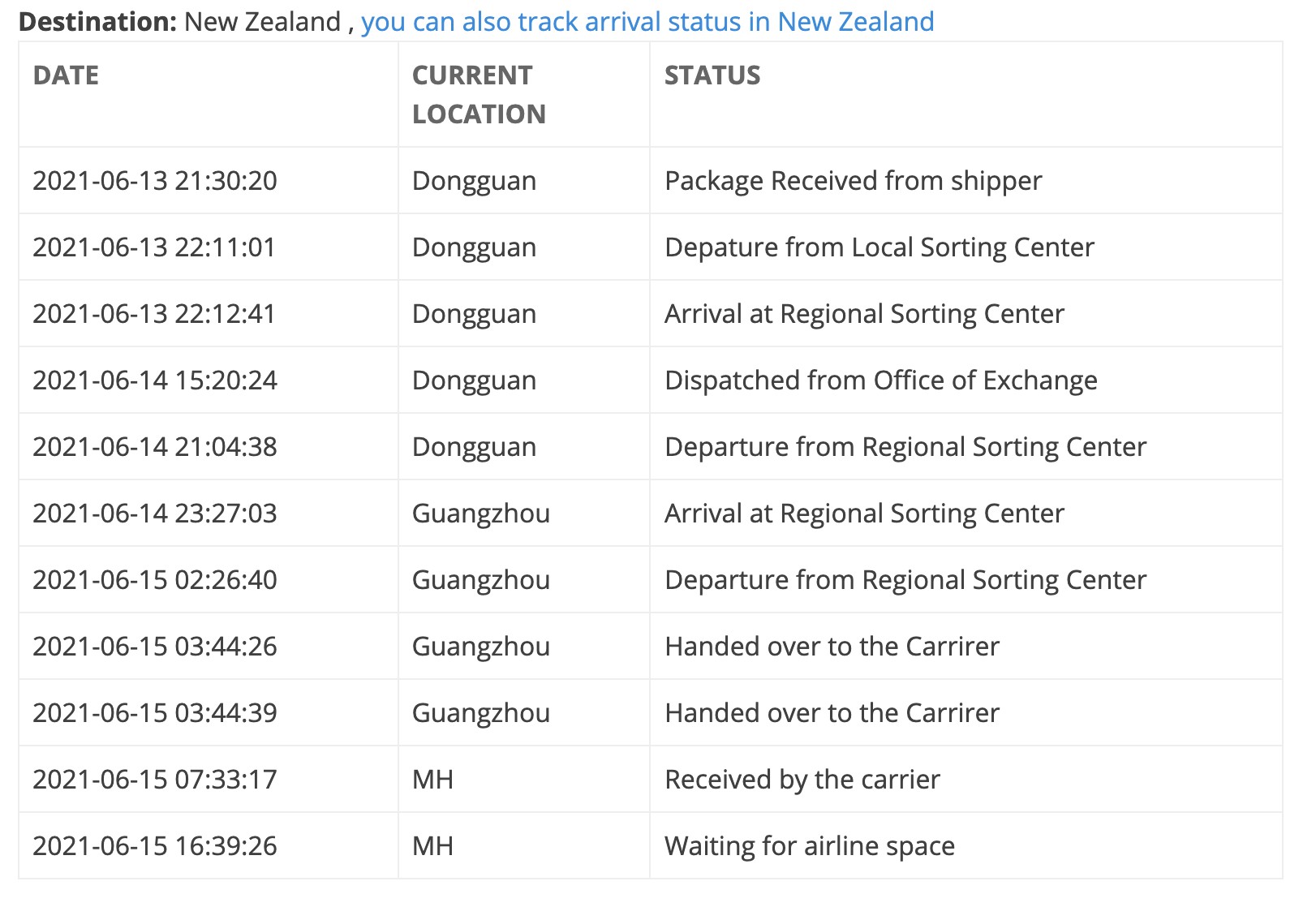Select Dispatched from Office of Exchange status
The width and height of the screenshot is (1316, 920).
coord(880,380)
